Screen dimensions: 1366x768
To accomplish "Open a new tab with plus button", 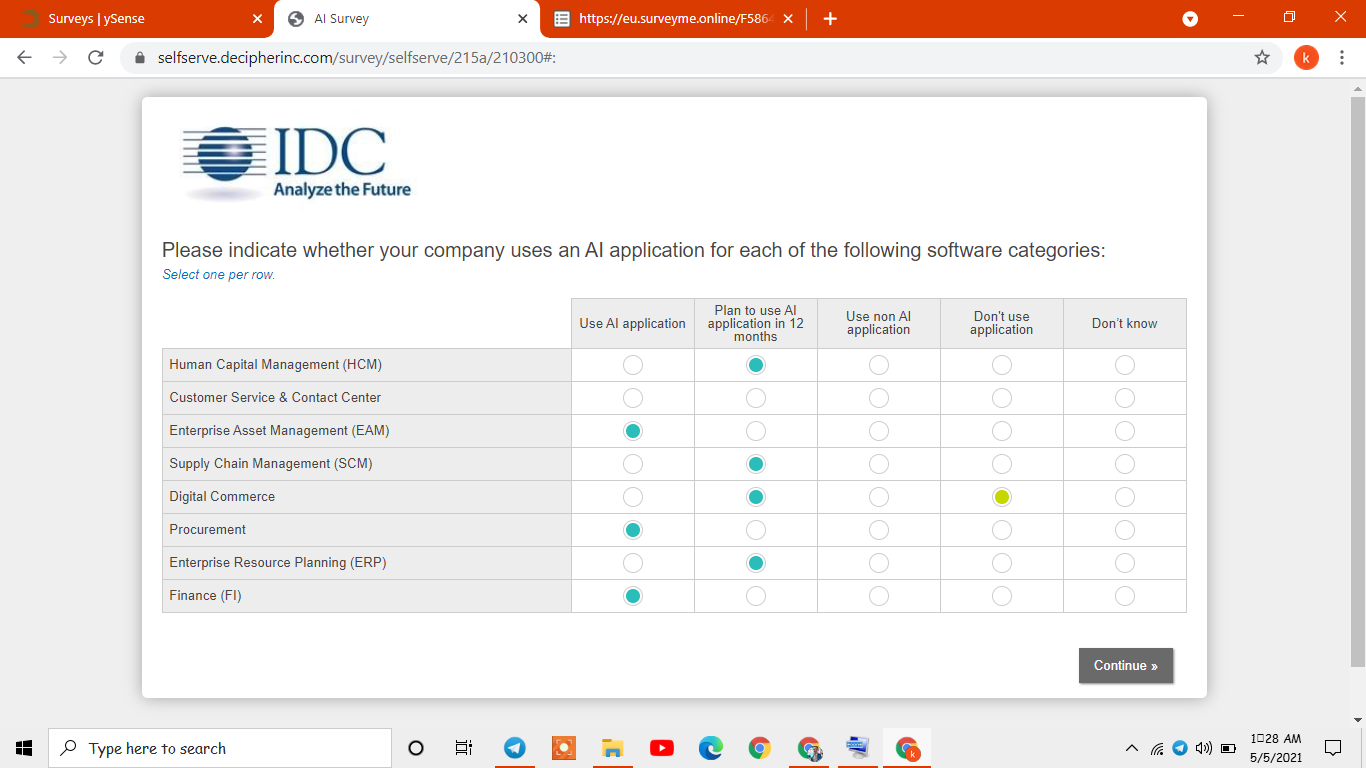I will (x=829, y=19).
